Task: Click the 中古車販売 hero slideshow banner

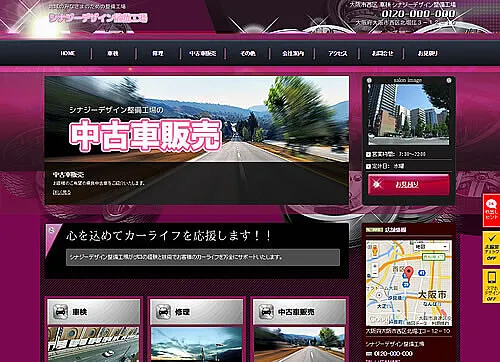Action: [x=197, y=140]
